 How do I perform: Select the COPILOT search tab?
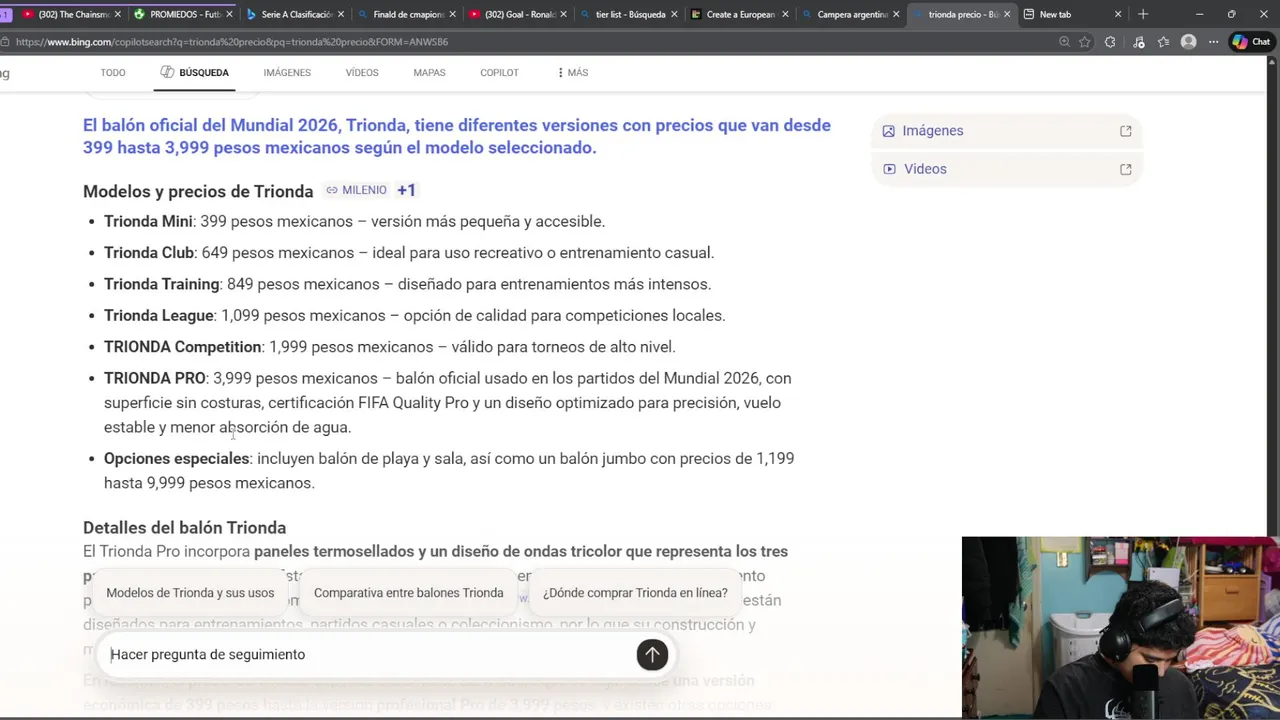pos(499,73)
